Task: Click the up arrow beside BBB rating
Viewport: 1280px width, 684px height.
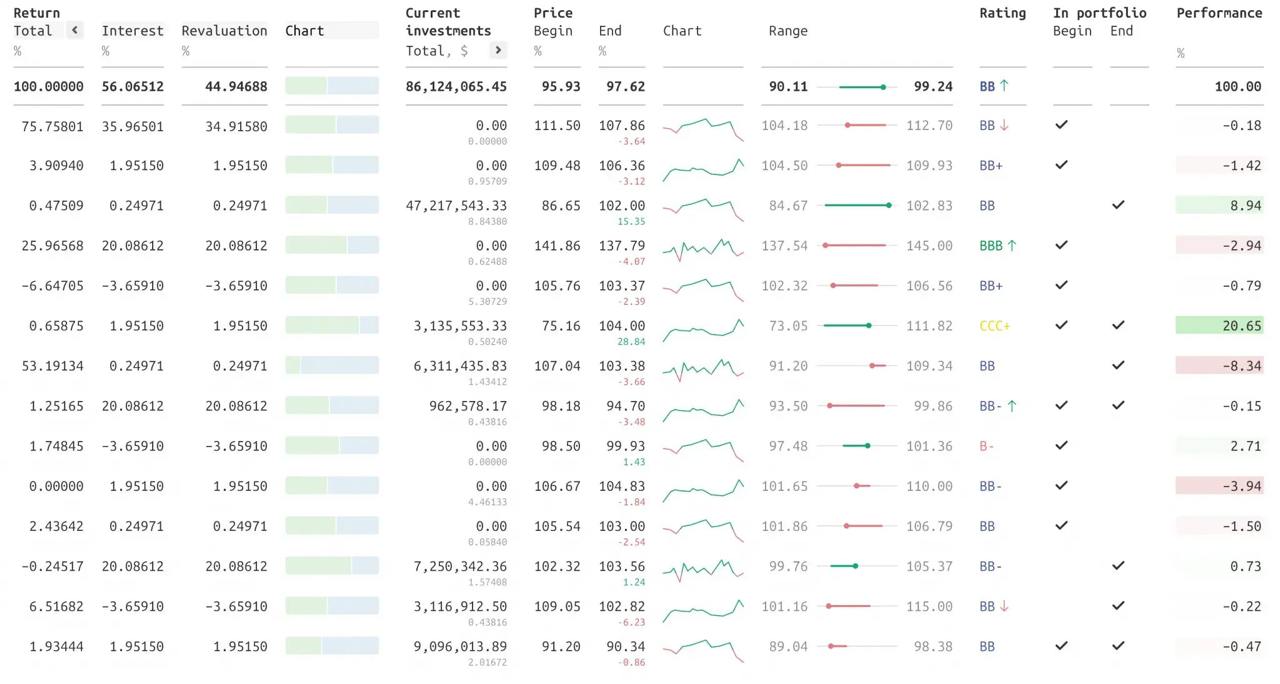Action: [x=1012, y=245]
